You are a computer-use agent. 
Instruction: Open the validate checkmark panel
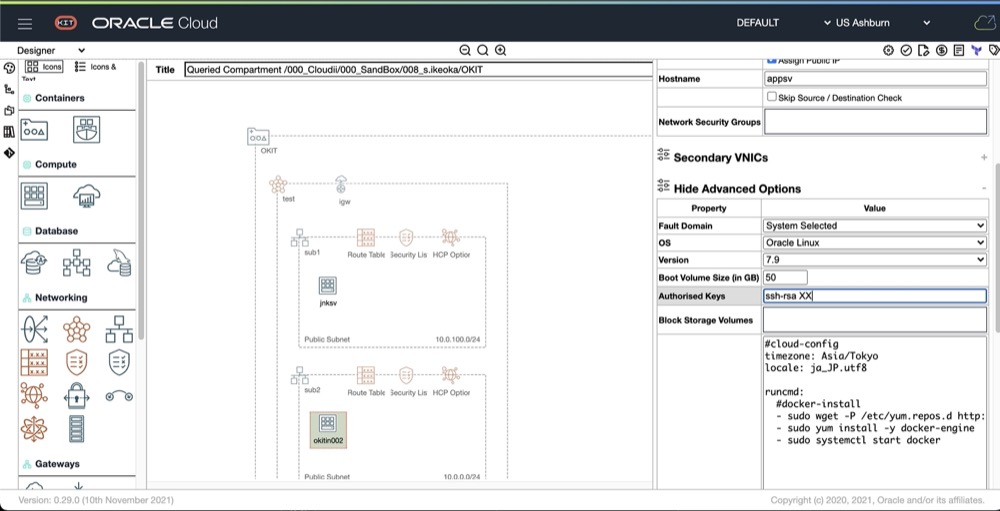906,50
